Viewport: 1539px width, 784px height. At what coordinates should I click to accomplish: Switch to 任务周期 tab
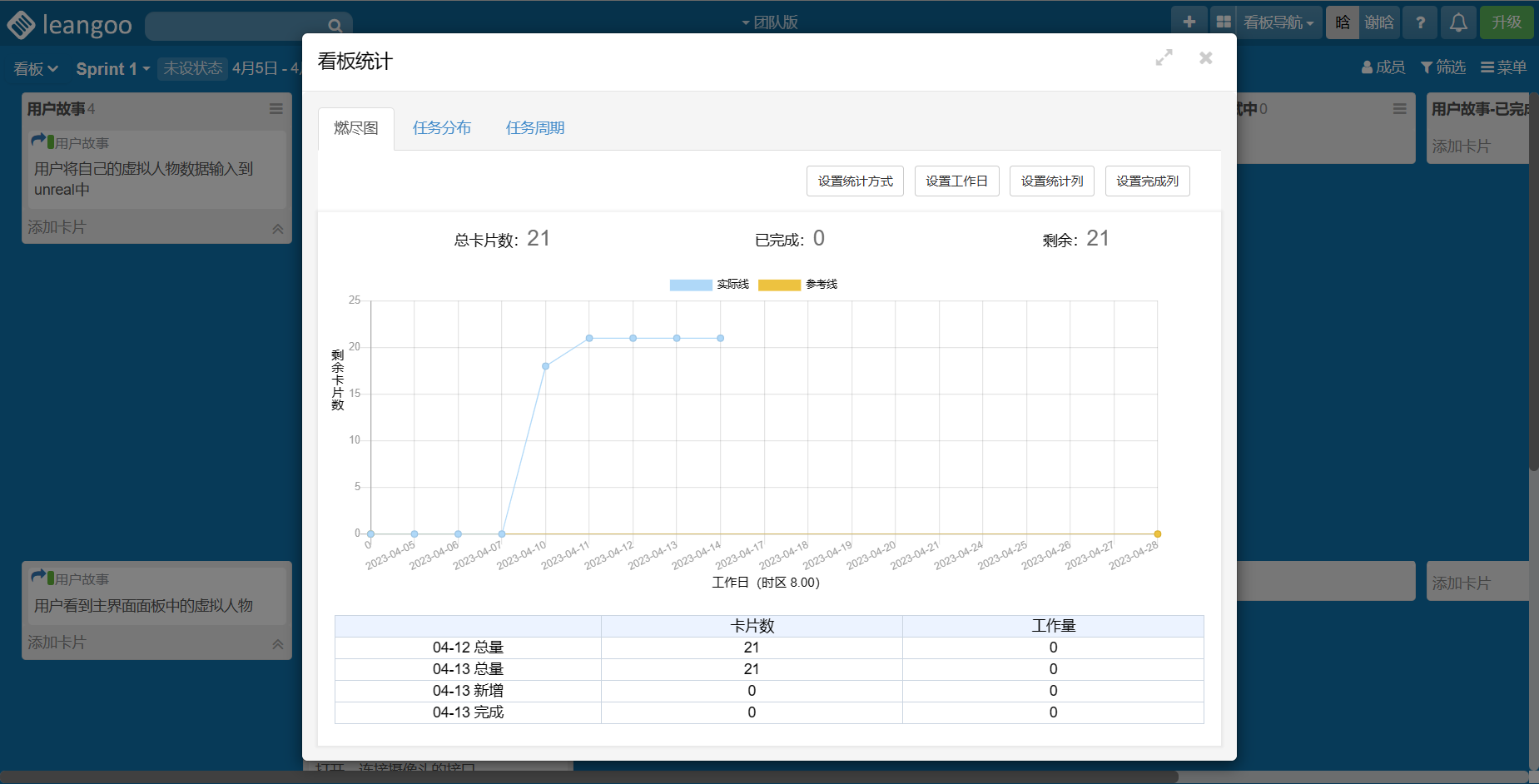(535, 128)
